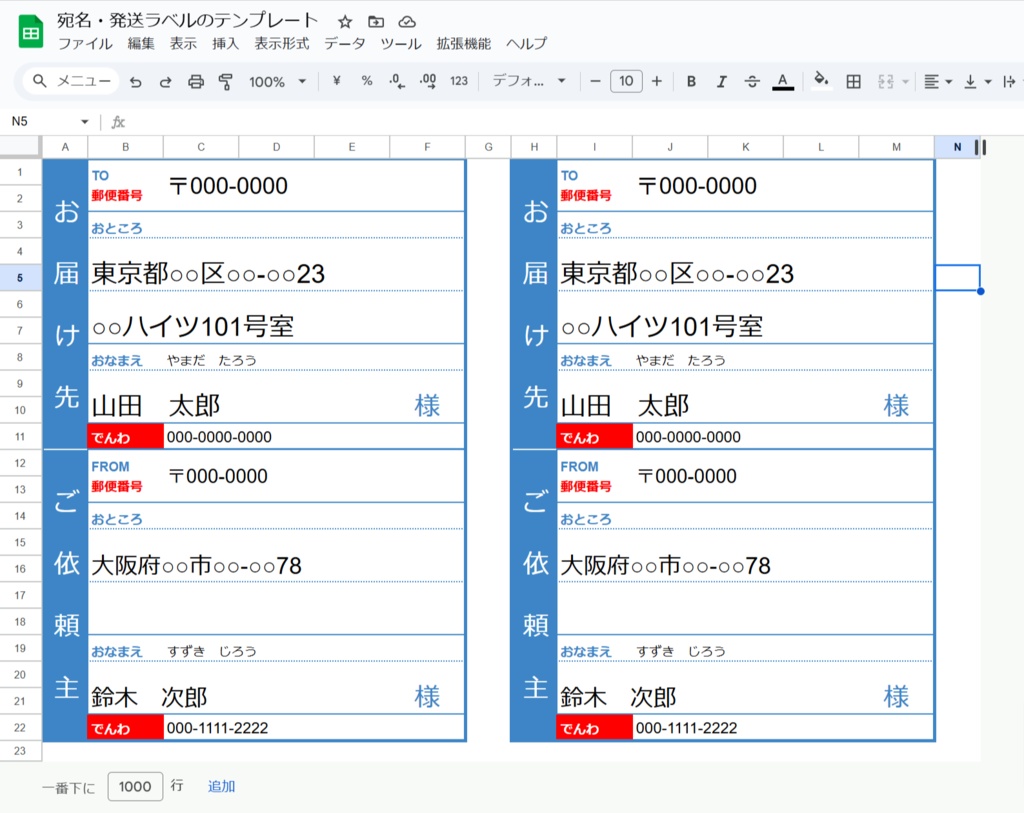1024x813 pixels.
Task: Select column A header
Action: pyautogui.click(x=65, y=147)
